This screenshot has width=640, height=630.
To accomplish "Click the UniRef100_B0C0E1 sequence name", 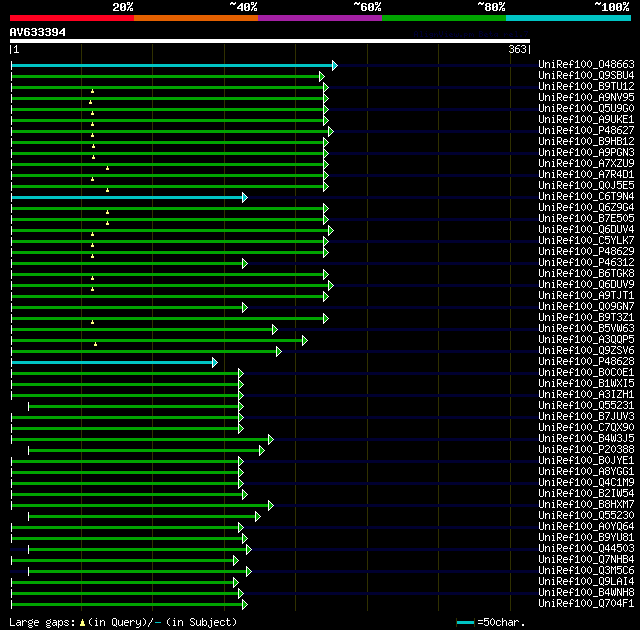I will [586, 372].
